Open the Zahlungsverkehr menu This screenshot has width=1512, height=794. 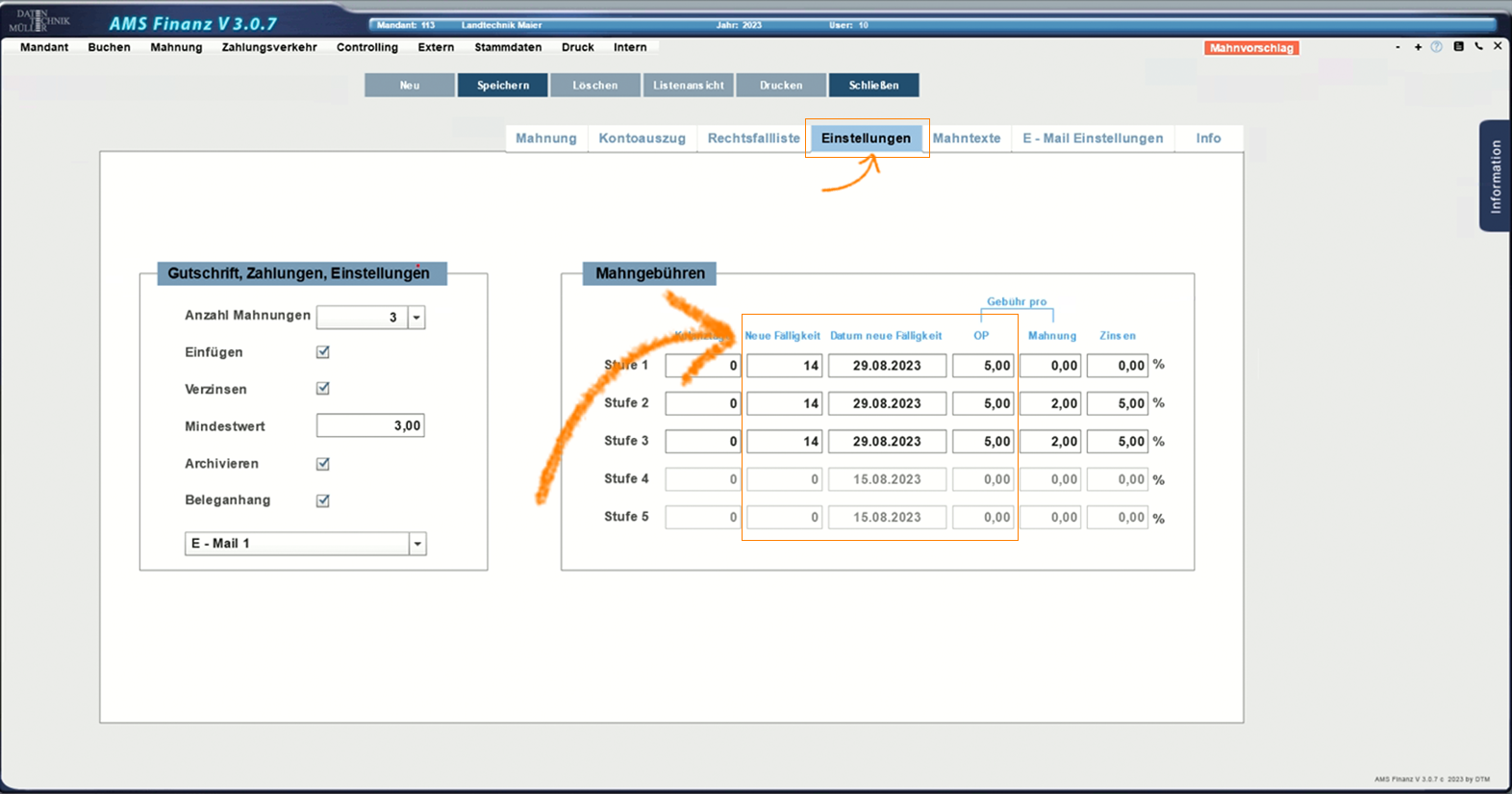click(269, 47)
